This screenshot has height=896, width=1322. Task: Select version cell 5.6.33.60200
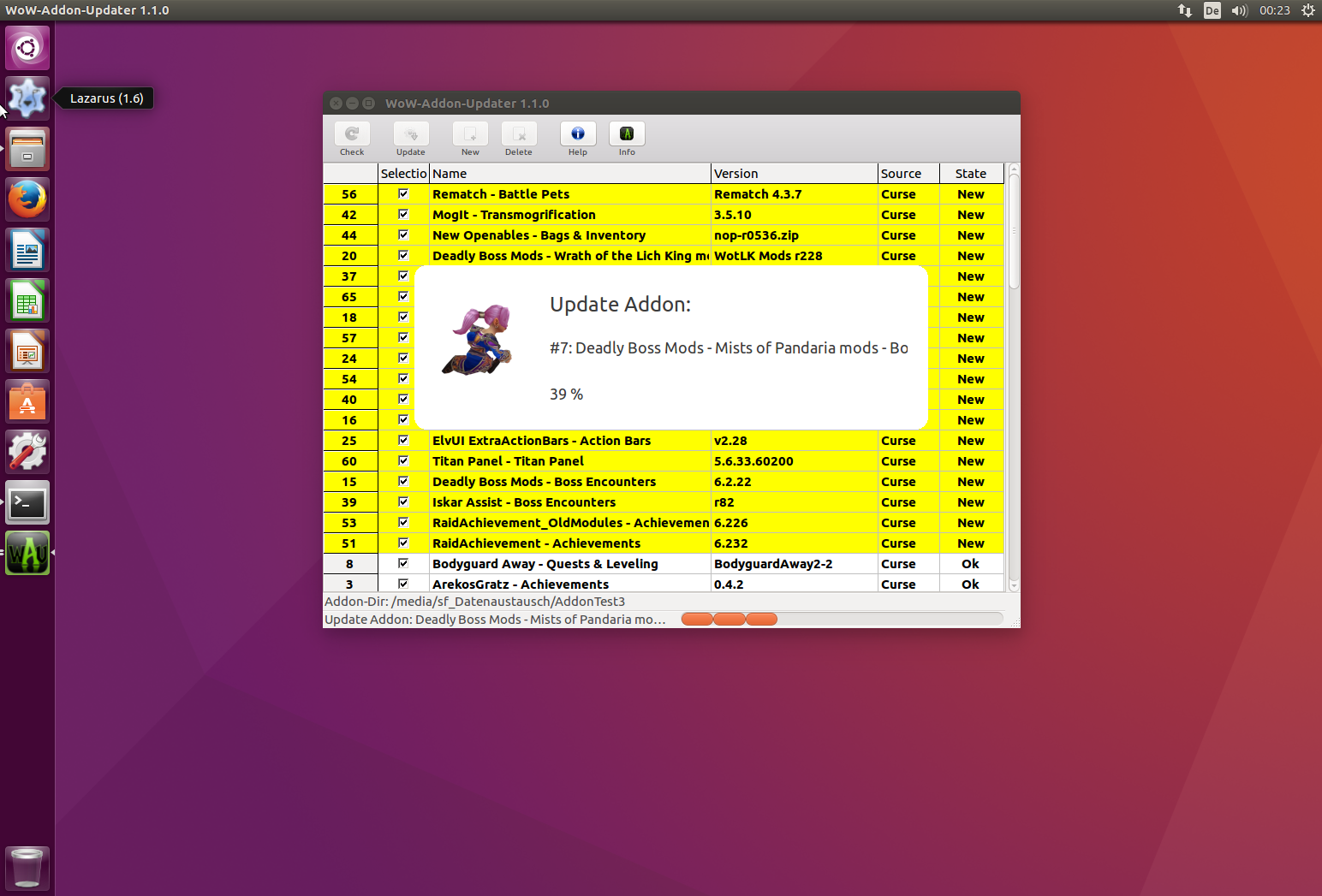click(x=794, y=460)
